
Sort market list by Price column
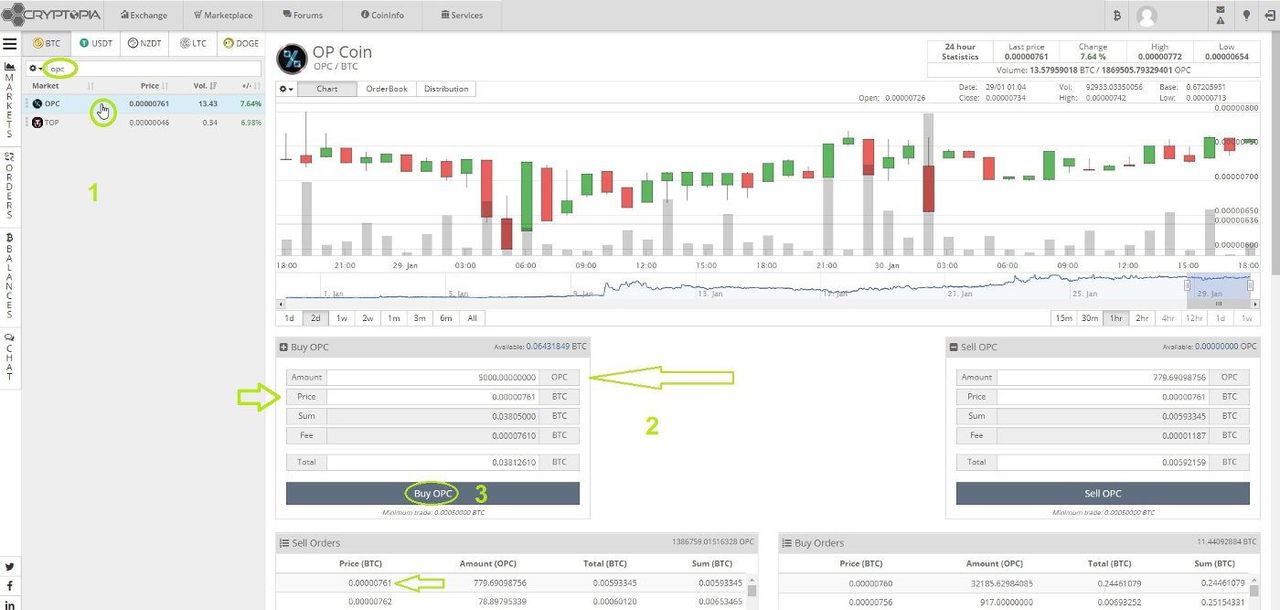tap(154, 86)
